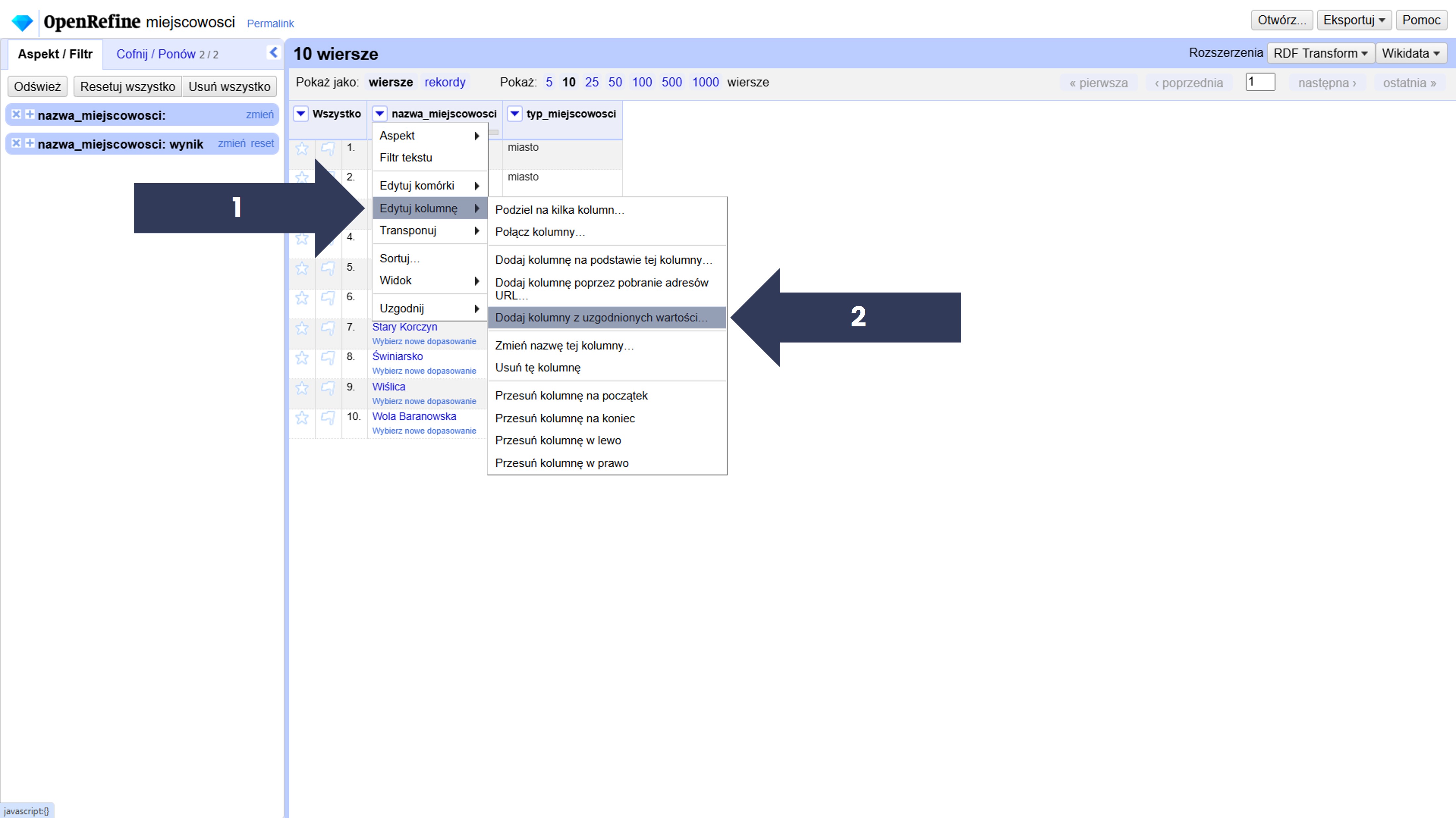Screen dimensions: 1456x818
Task: Collapse the left facet panel arrow
Action: tap(274, 53)
